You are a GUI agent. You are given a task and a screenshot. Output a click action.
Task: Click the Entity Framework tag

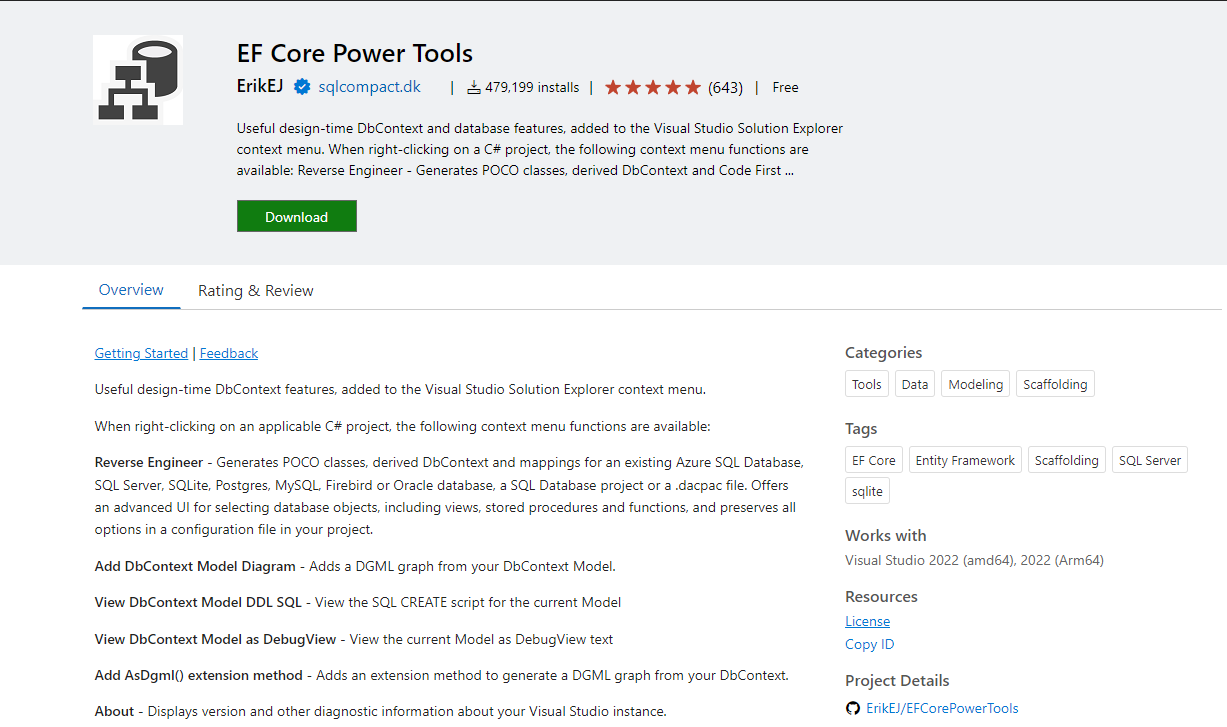click(x=965, y=460)
